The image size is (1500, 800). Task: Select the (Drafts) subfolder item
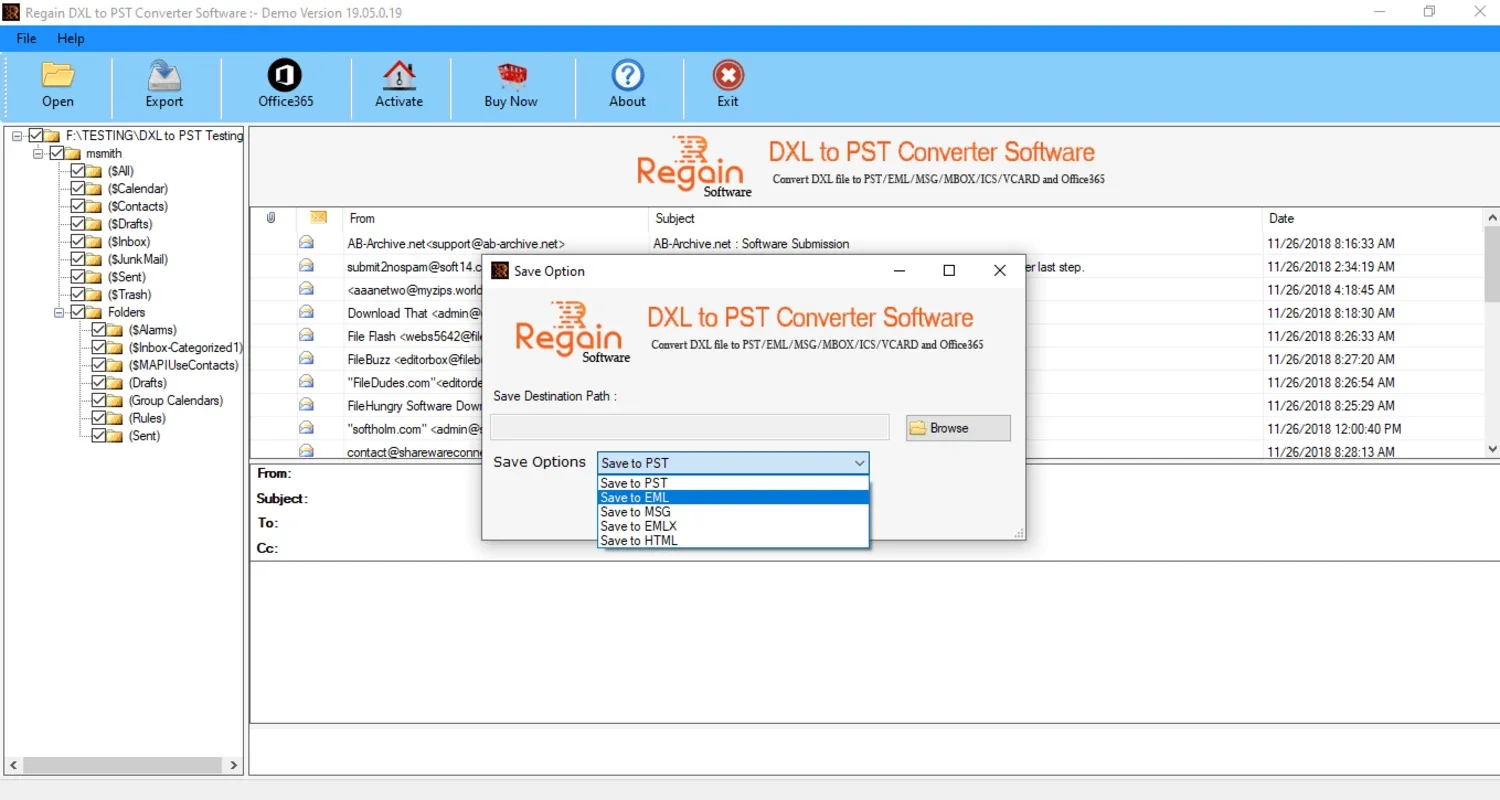point(147,383)
